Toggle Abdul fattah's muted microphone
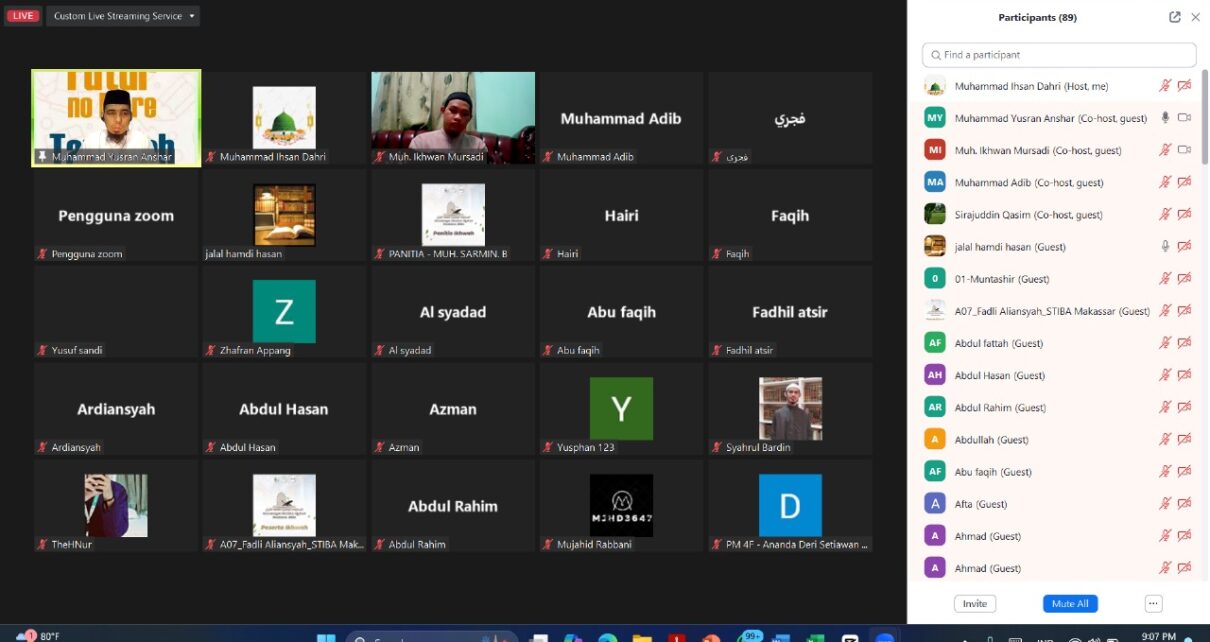 tap(1164, 343)
